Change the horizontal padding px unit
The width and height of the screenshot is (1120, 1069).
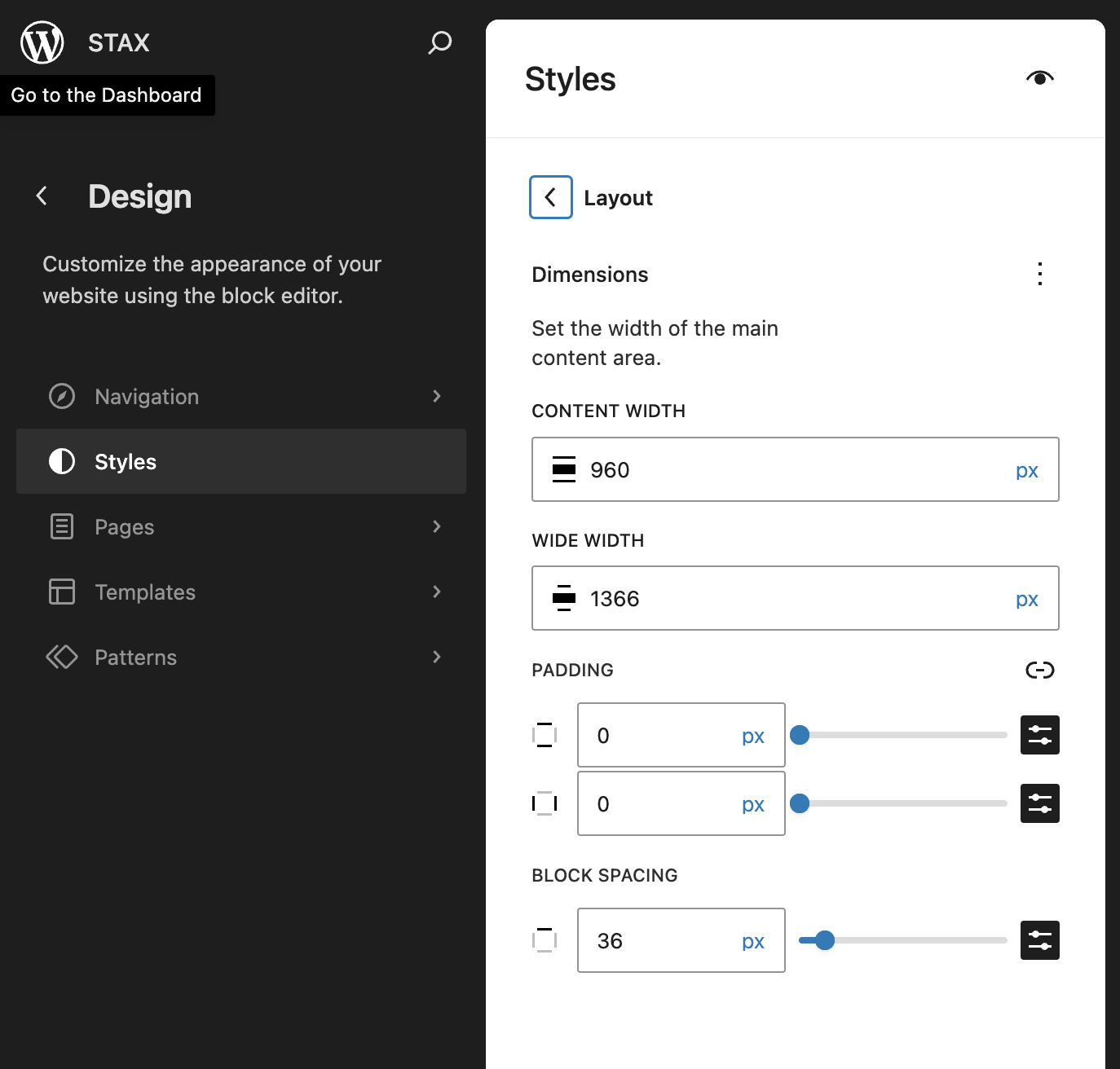point(753,805)
